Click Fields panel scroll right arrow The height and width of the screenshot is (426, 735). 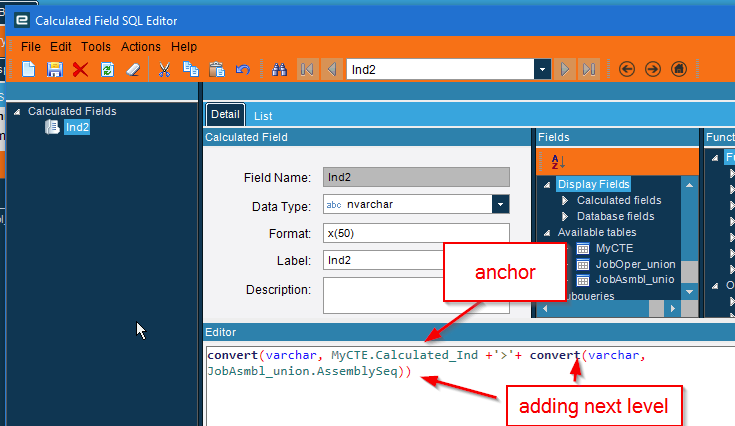[x=673, y=308]
